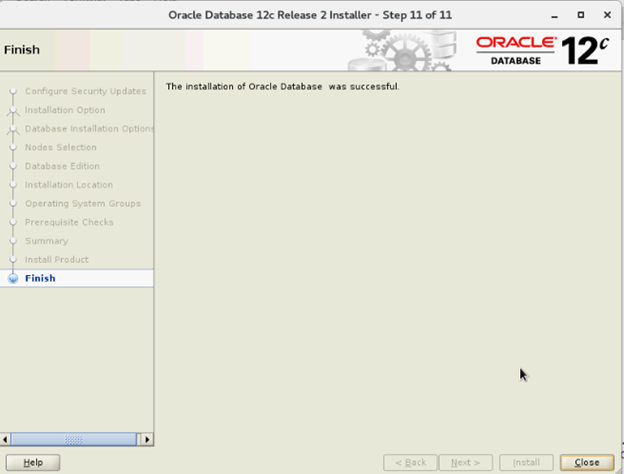This screenshot has width=624, height=474.
Task: Select the Install Product step
Action: (x=57, y=259)
